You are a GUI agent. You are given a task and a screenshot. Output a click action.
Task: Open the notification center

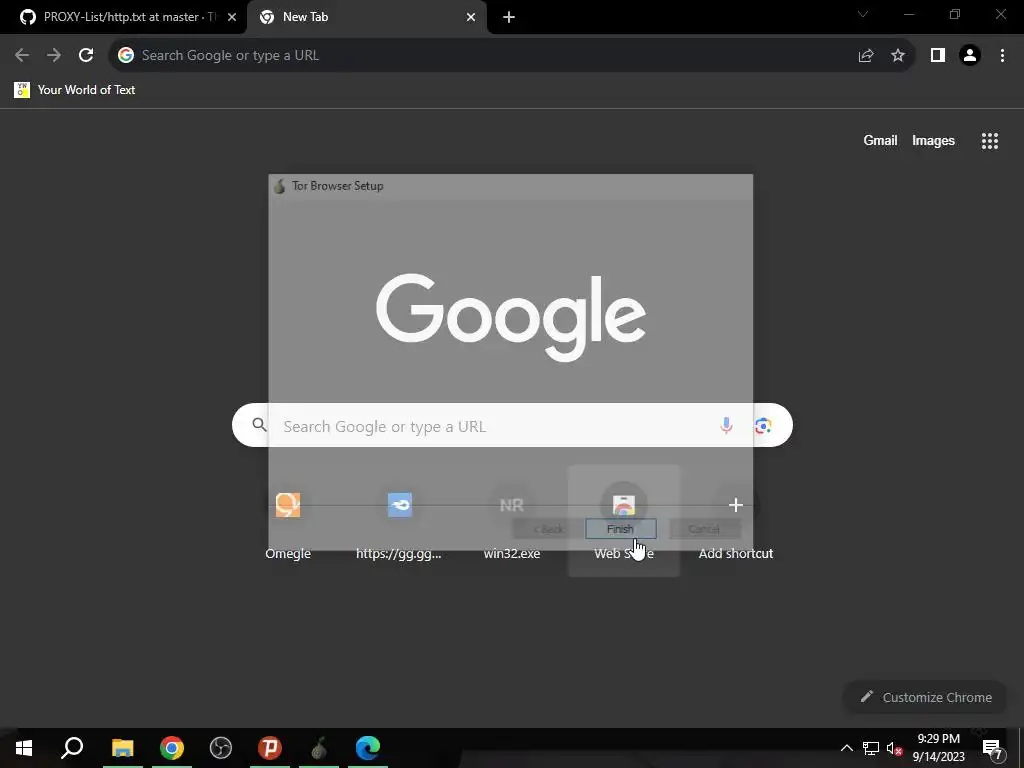click(993, 748)
